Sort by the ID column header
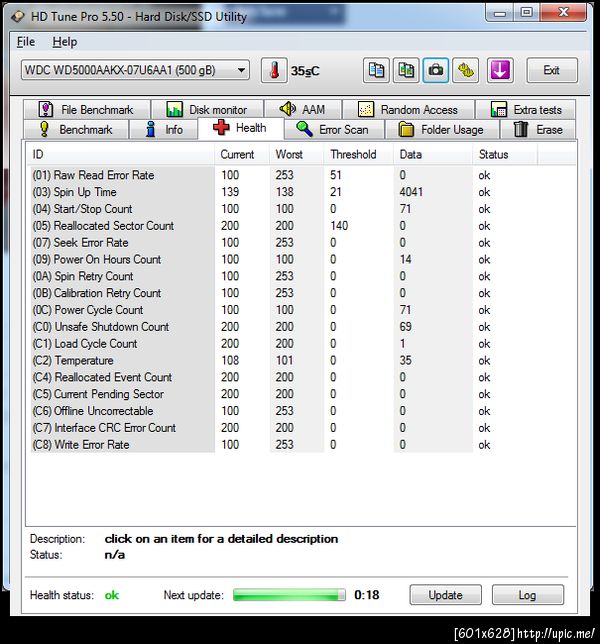 (x=121, y=154)
